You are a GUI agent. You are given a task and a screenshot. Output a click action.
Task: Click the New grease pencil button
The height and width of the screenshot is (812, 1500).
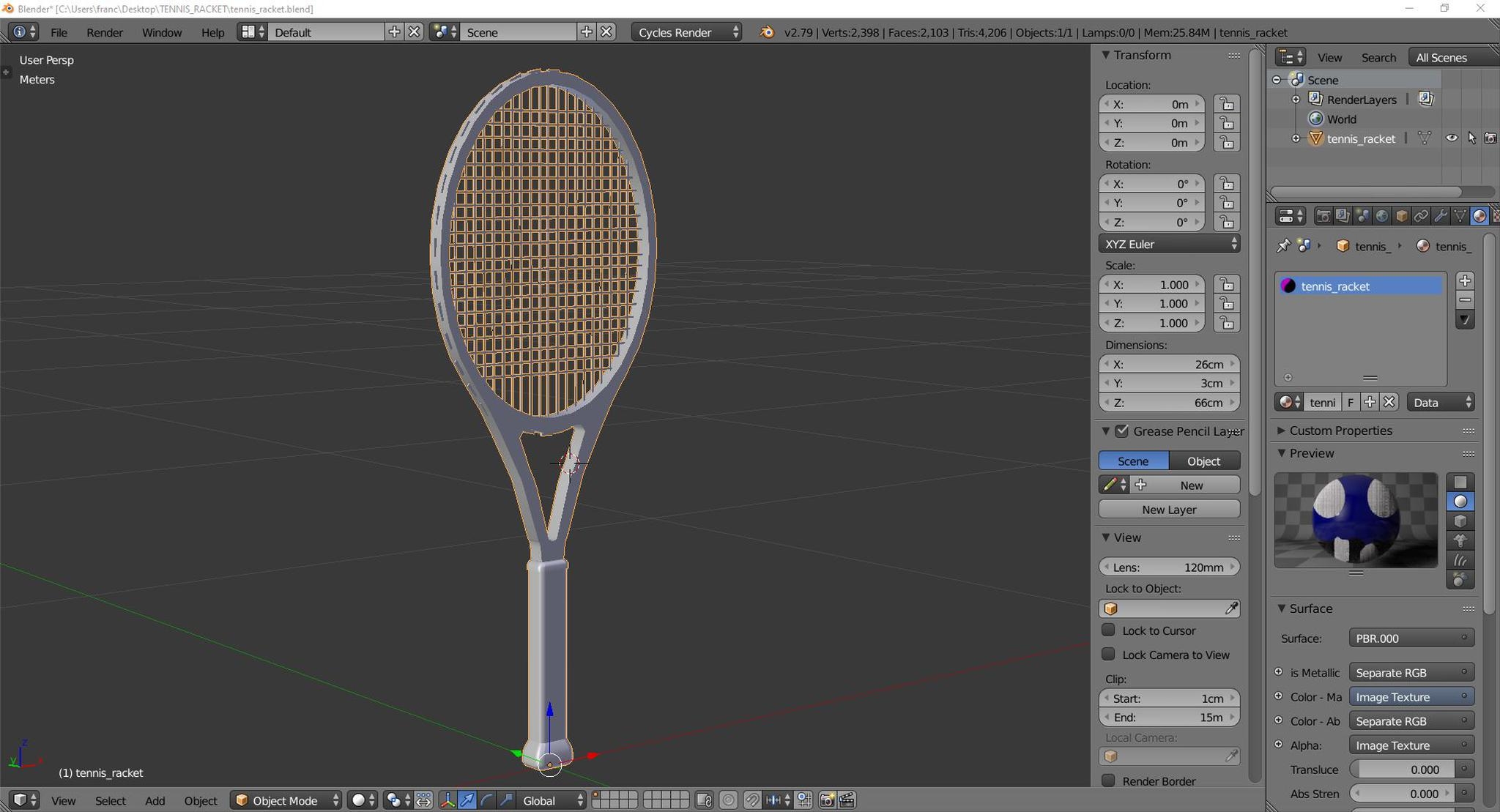coord(1190,485)
